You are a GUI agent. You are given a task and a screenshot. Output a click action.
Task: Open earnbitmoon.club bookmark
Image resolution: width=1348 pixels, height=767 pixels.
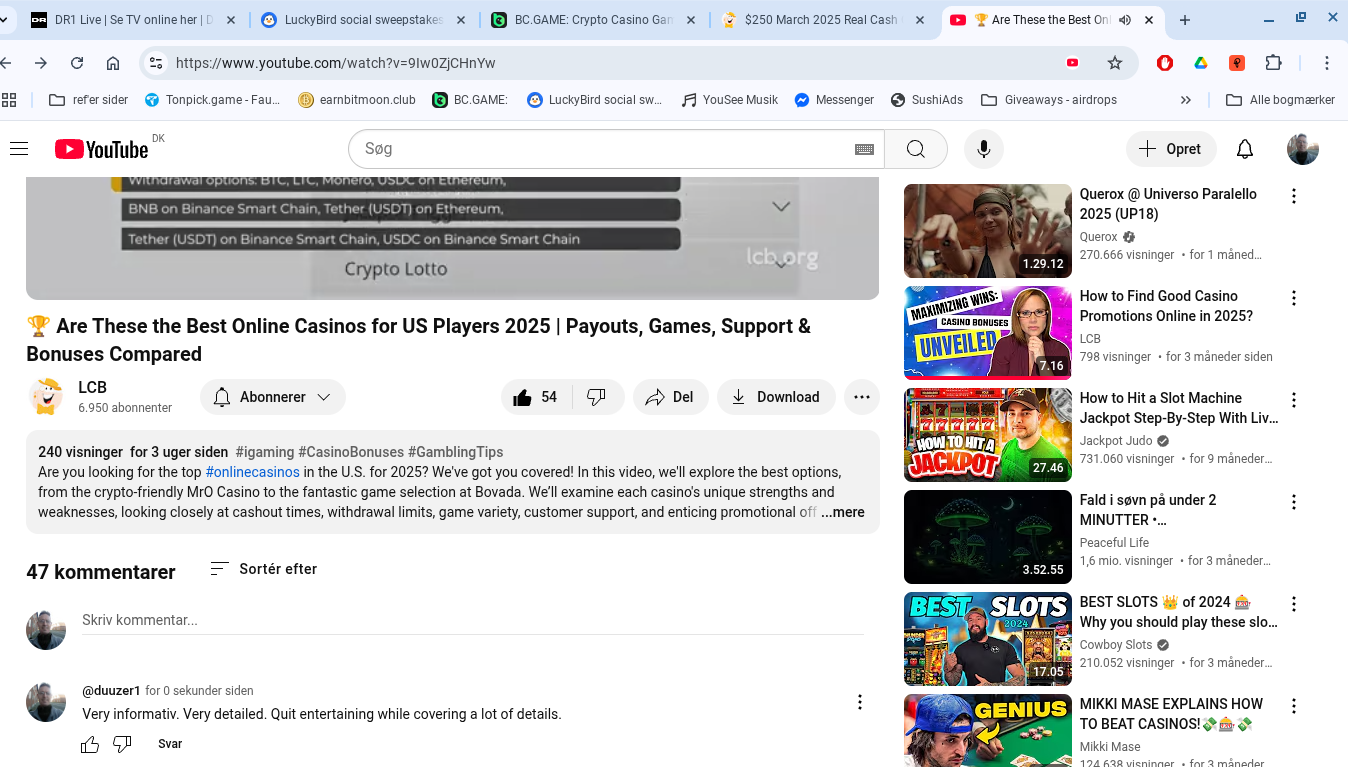[357, 100]
